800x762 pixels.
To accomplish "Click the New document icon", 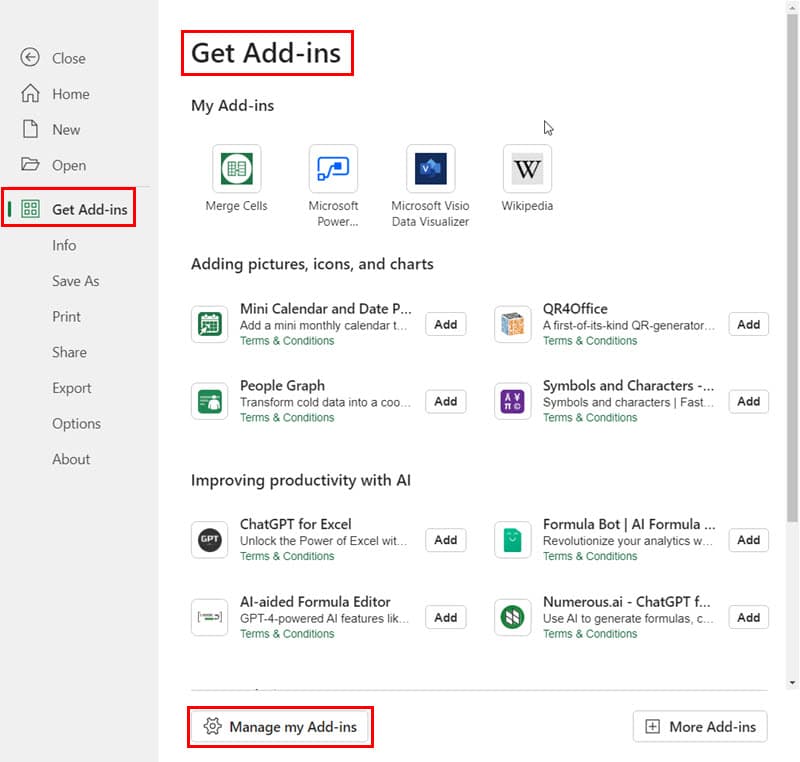I will click(30, 129).
